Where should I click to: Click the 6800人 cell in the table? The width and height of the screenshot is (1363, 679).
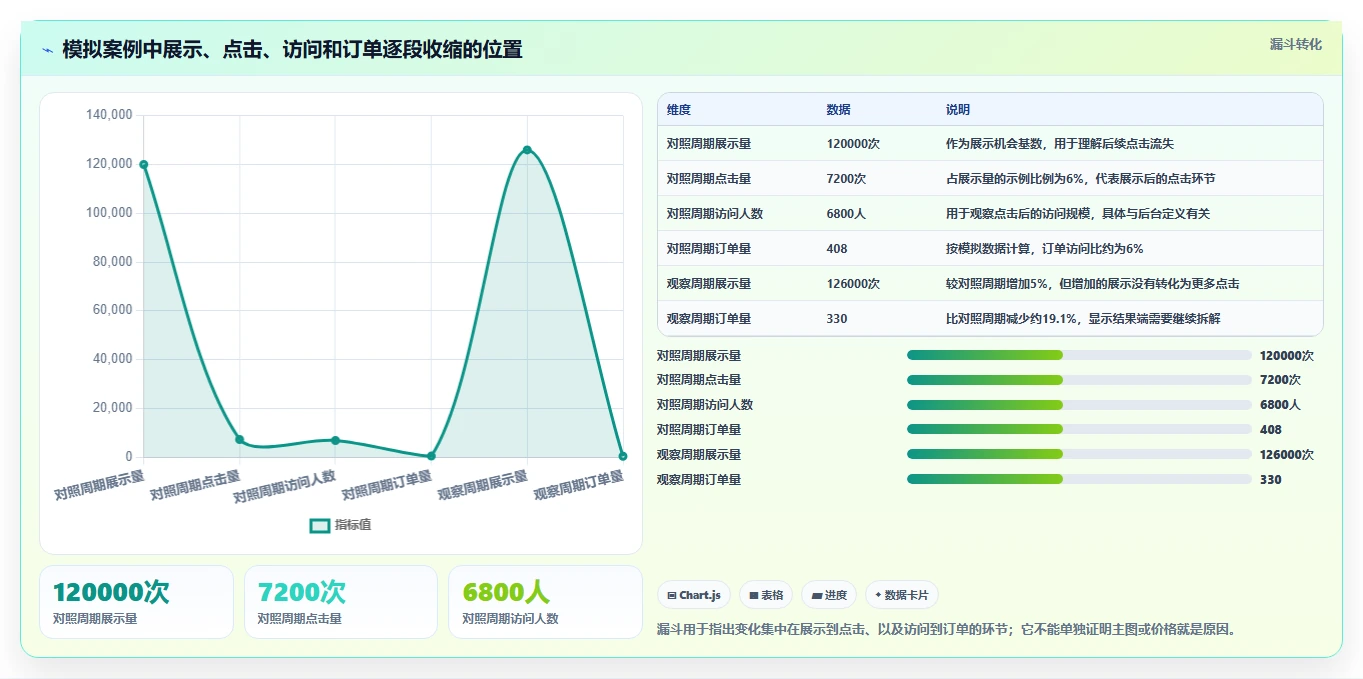[x=846, y=214]
